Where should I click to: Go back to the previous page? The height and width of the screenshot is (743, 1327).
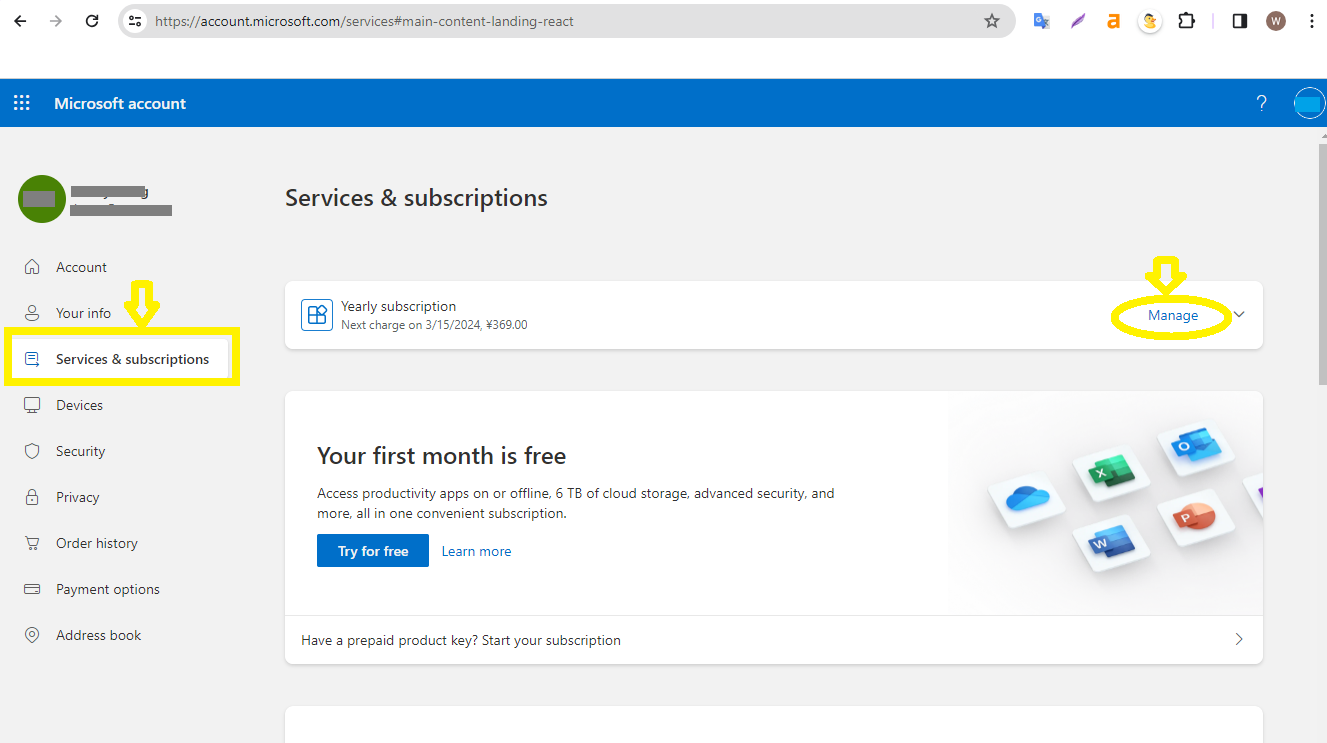(x=20, y=21)
